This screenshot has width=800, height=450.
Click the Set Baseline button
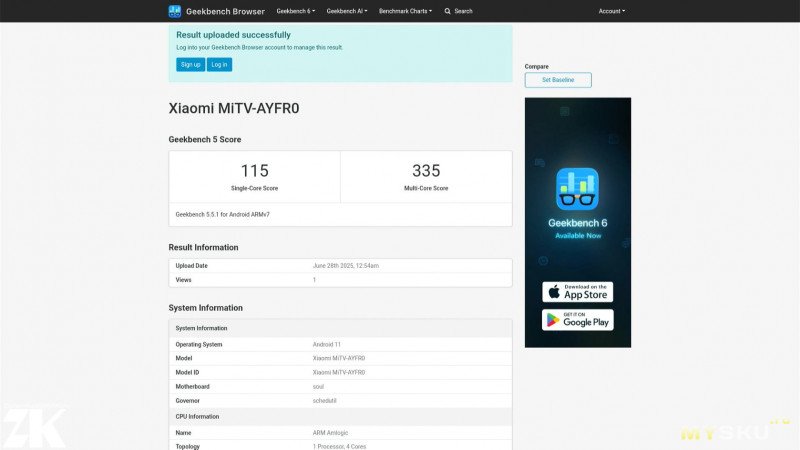point(558,80)
